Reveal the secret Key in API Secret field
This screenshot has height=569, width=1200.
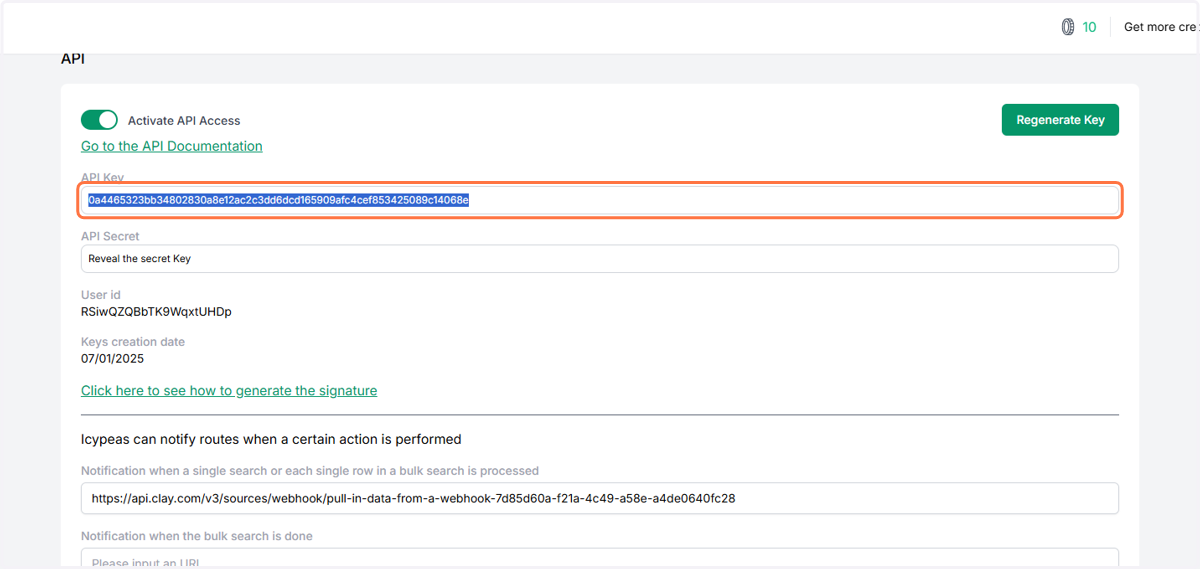(x=599, y=258)
